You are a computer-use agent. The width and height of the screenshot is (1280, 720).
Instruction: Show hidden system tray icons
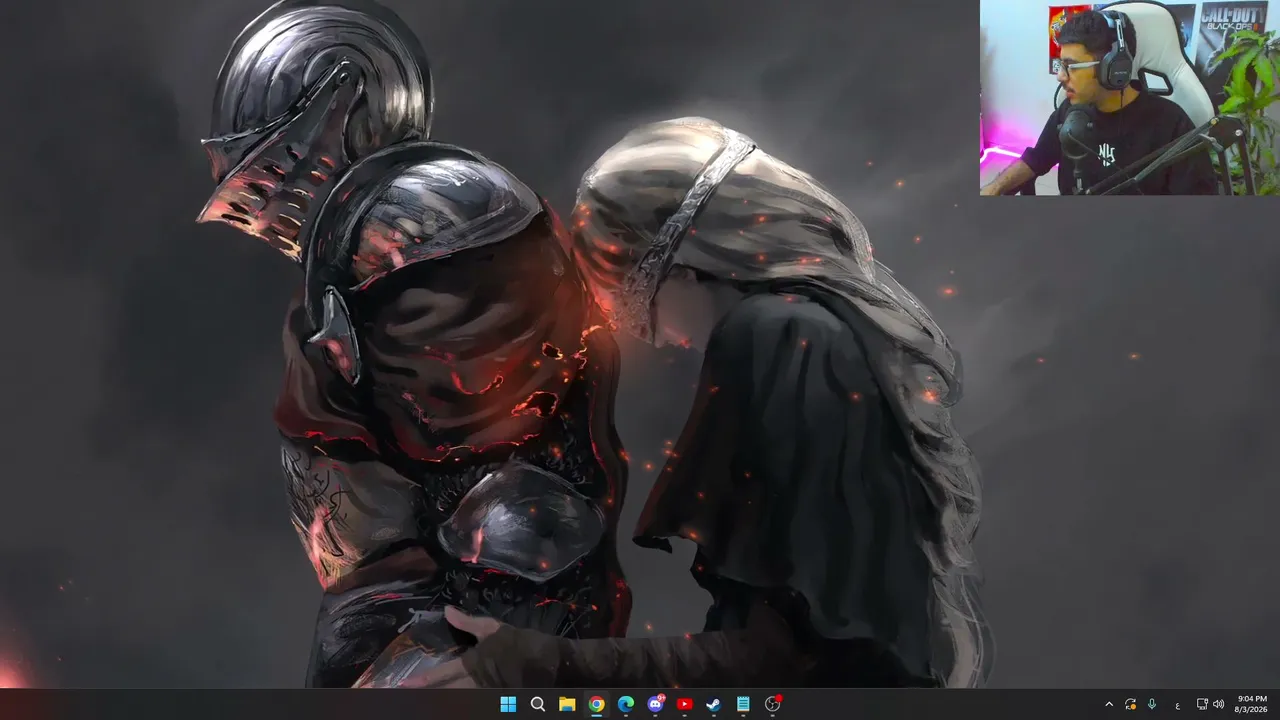(x=1108, y=704)
